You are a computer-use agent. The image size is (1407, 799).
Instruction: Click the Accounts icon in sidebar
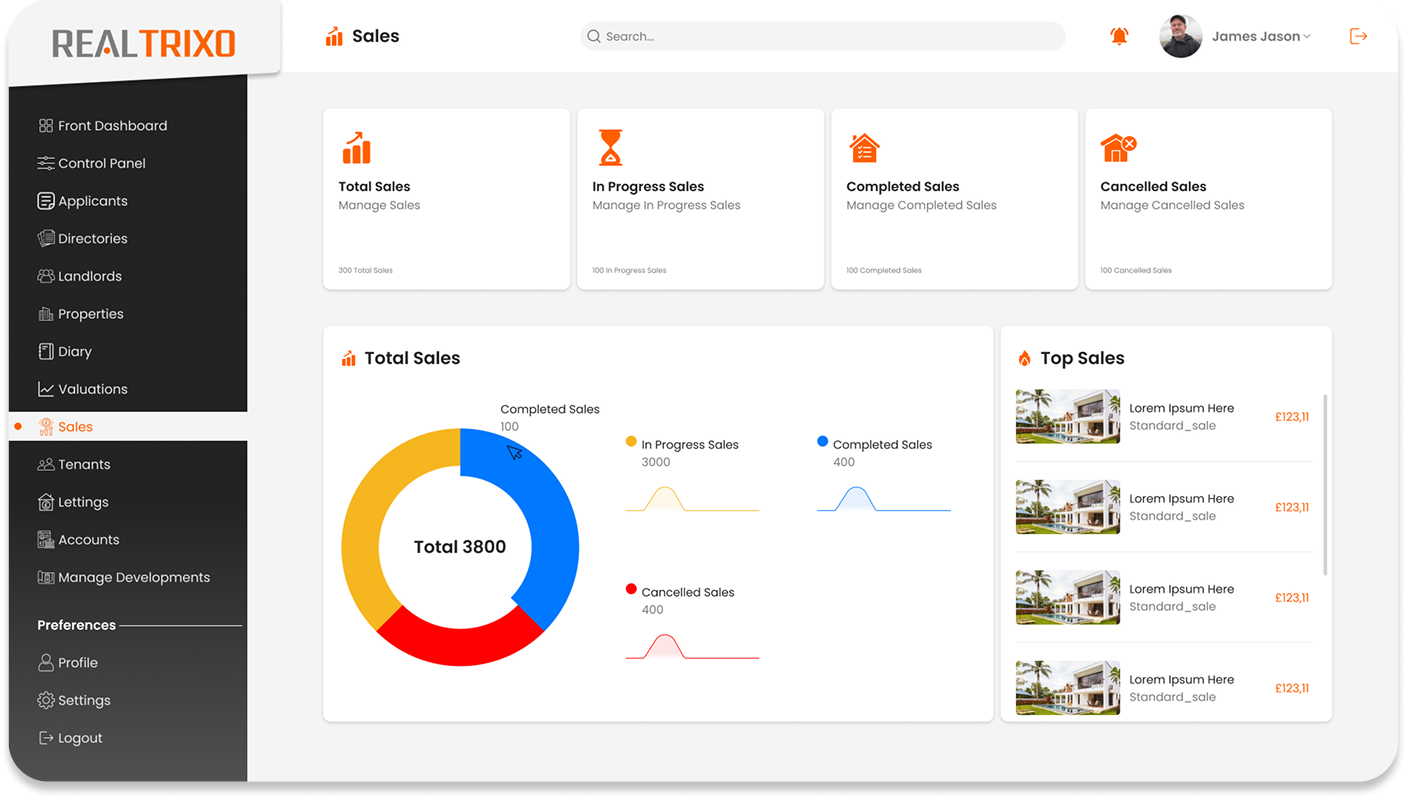click(45, 540)
